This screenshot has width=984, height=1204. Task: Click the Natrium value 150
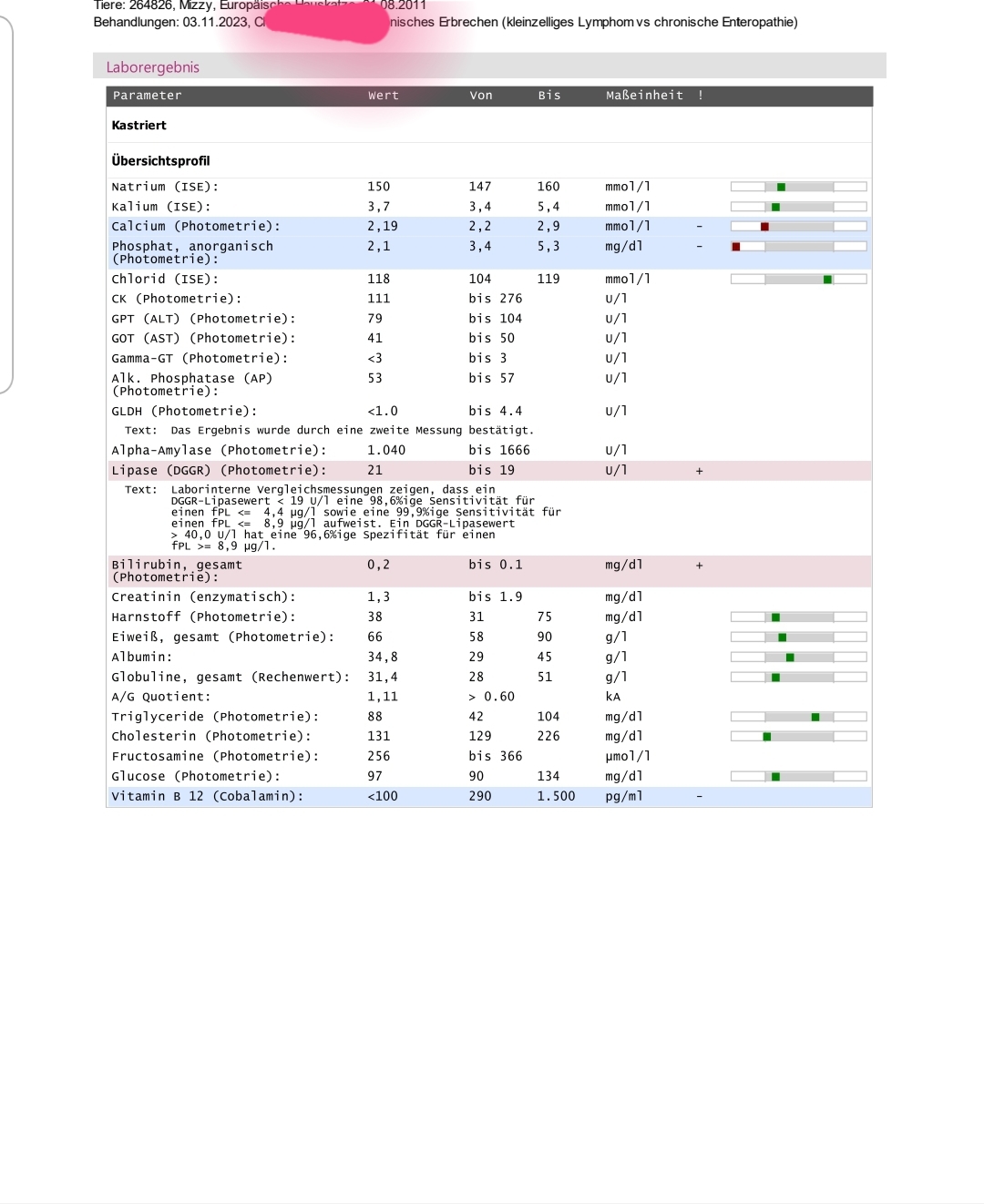[378, 187]
